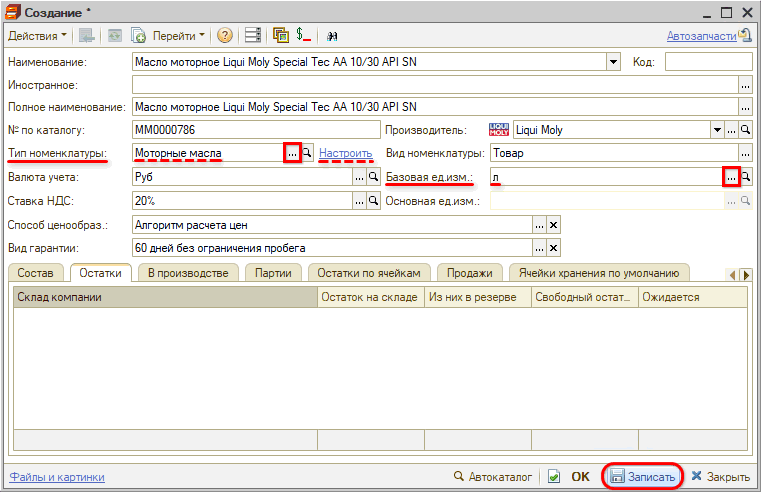Click the list settings icon in toolbar
761x492 pixels.
coord(253,35)
